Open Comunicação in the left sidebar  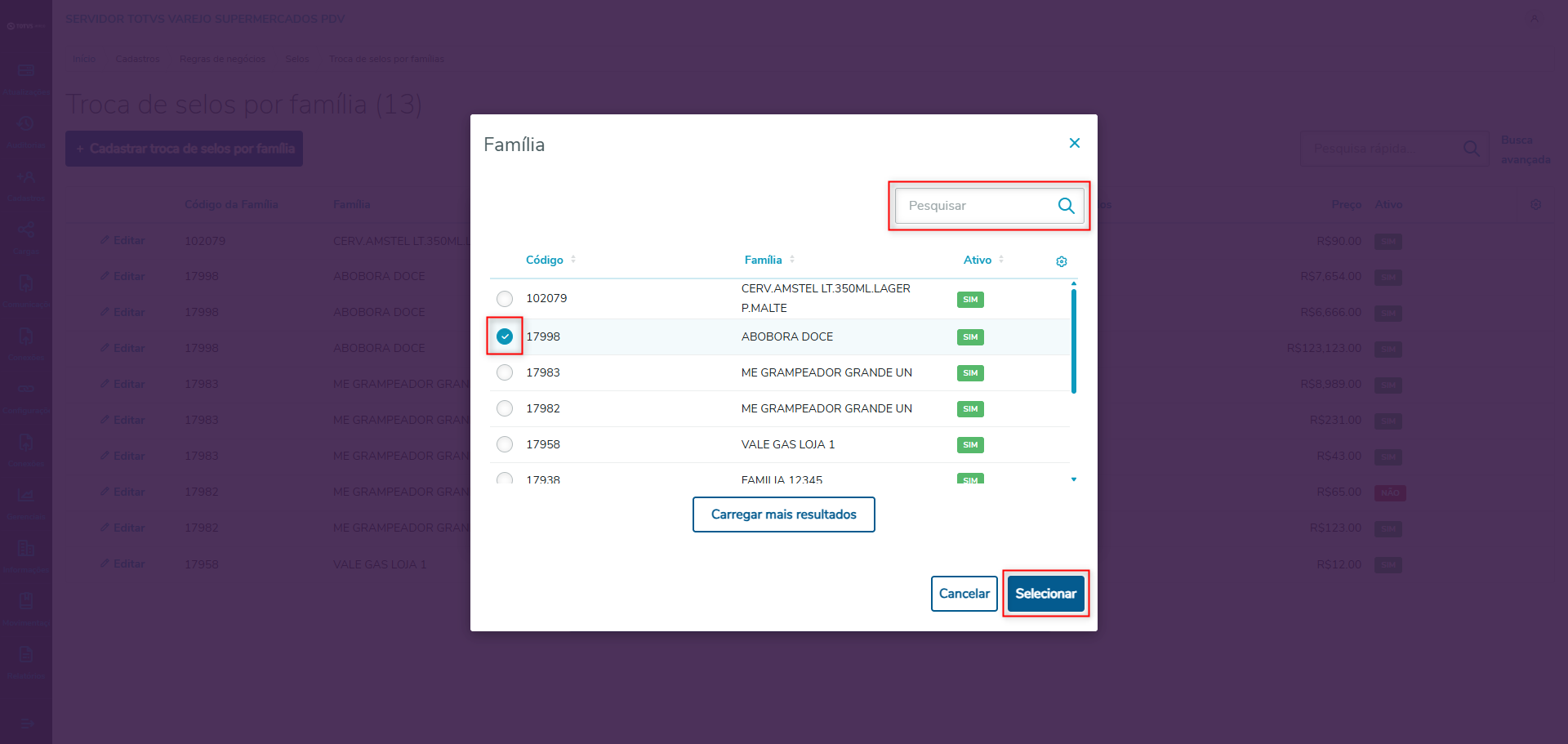click(26, 292)
